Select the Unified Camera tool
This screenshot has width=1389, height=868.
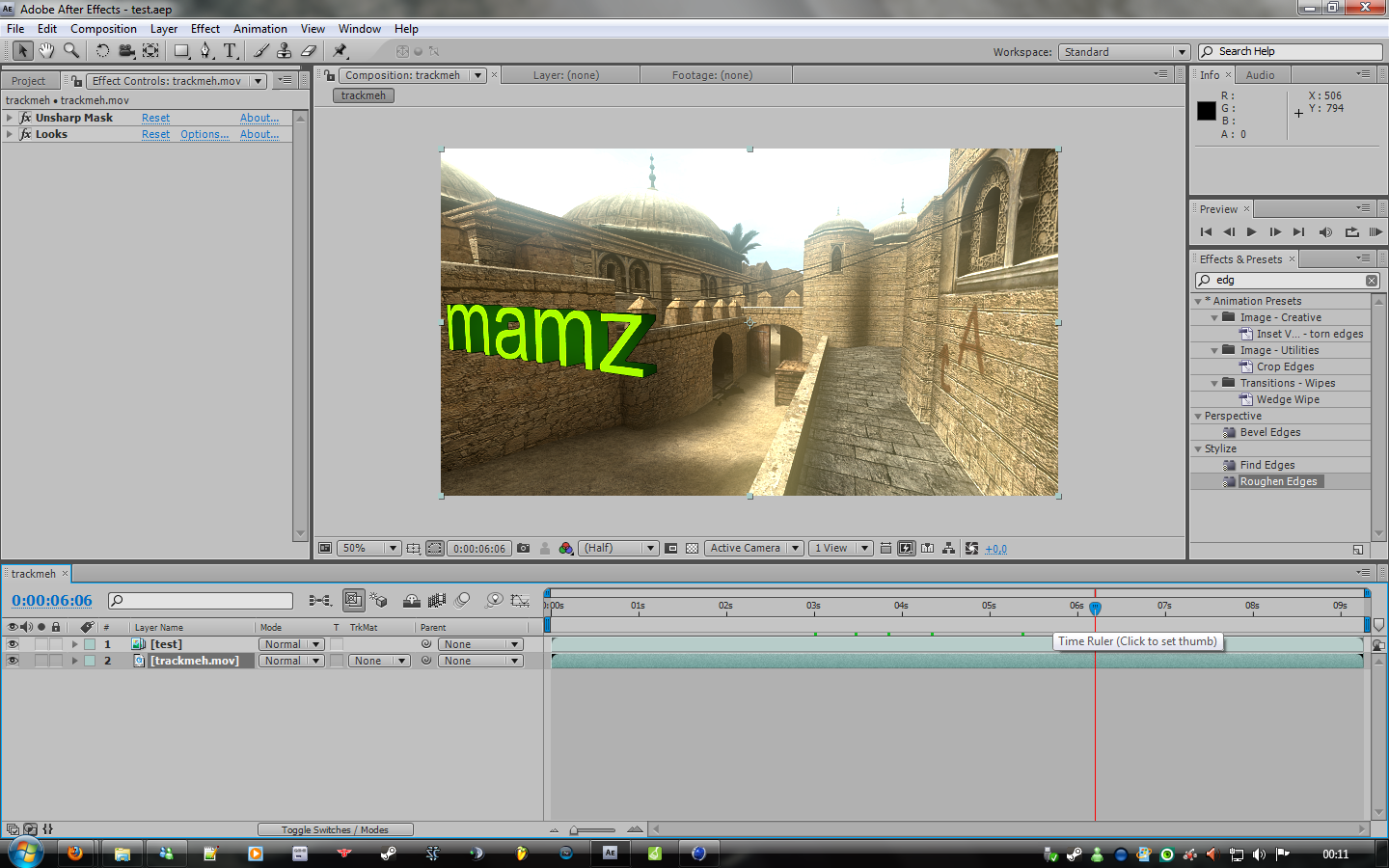tap(126, 51)
